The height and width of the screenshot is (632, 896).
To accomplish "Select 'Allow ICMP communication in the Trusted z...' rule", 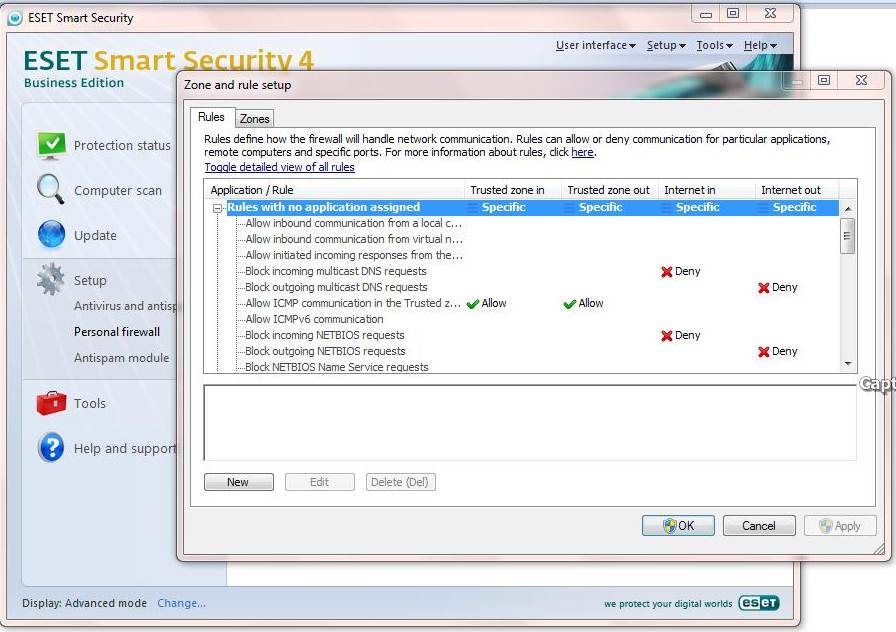I will click(353, 303).
